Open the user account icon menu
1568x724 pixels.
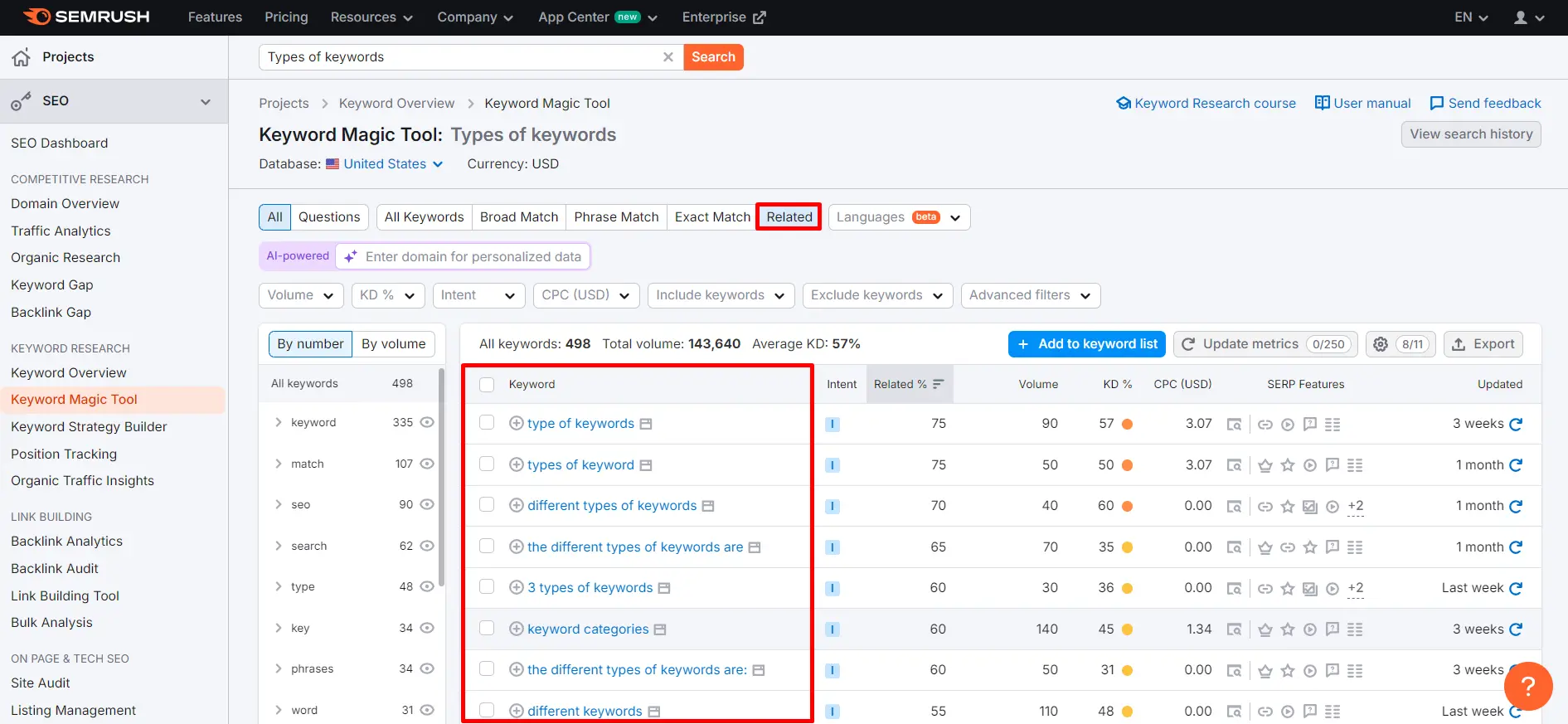[1529, 17]
